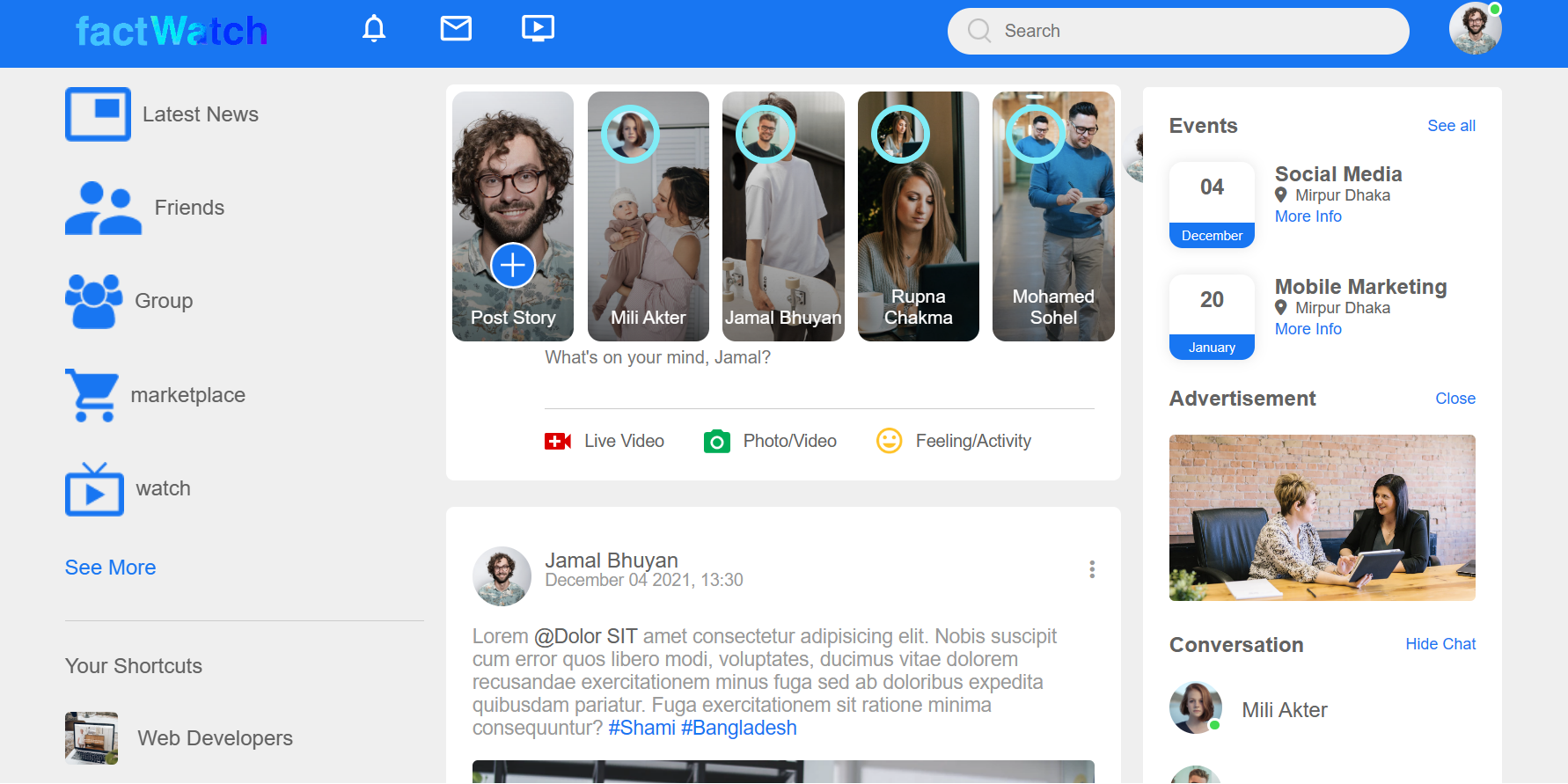Open Mili Akter conversation avatar
The height and width of the screenshot is (784, 1568).
(1196, 707)
